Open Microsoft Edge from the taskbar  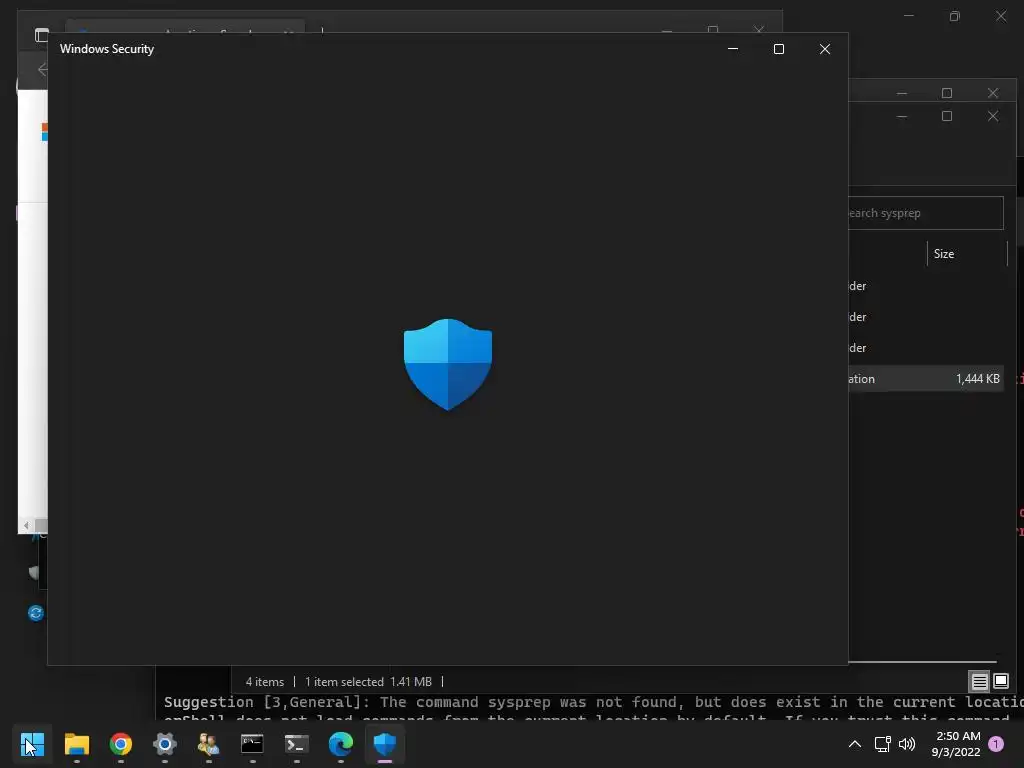(x=340, y=744)
